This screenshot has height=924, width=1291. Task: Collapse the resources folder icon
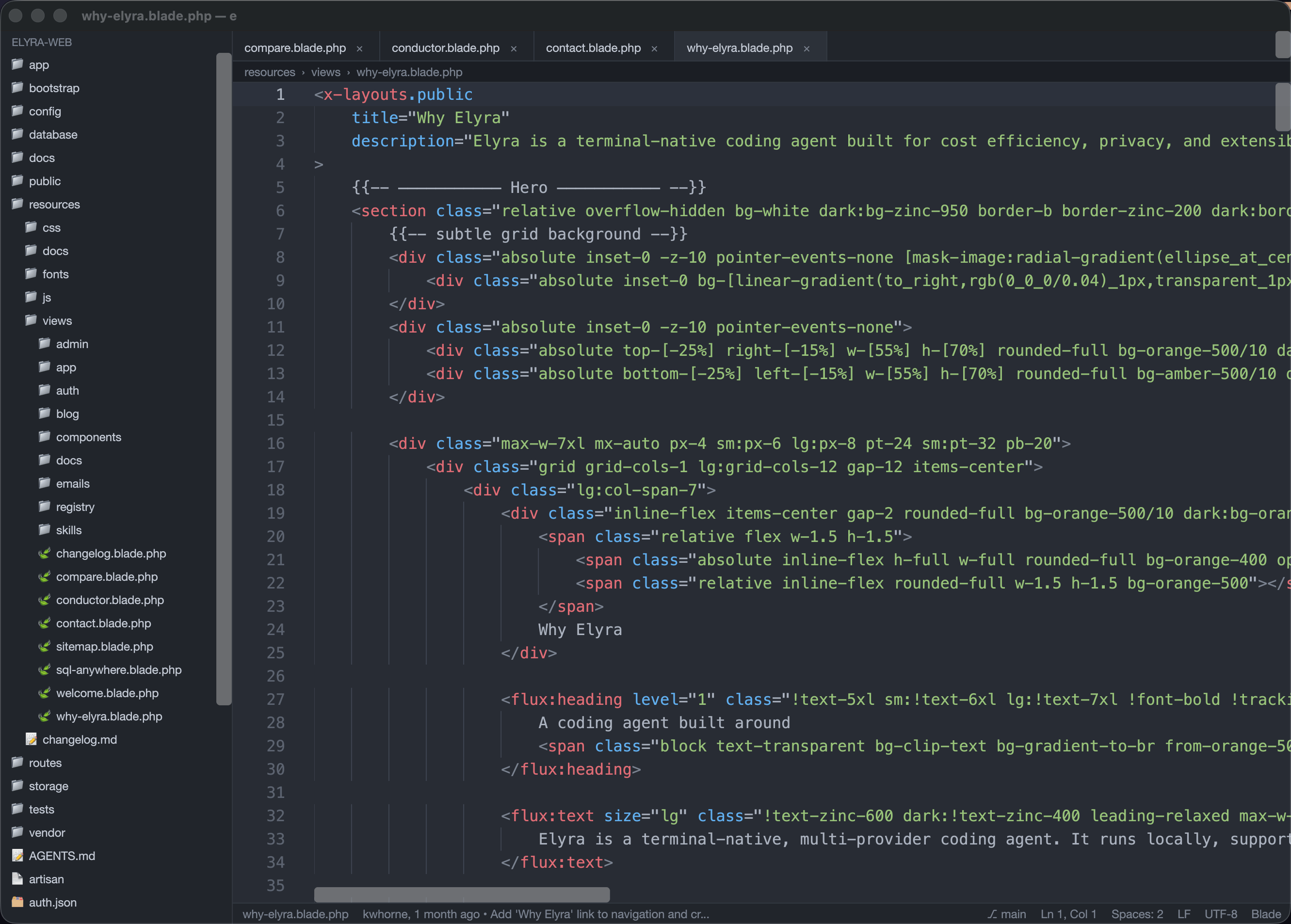17,204
